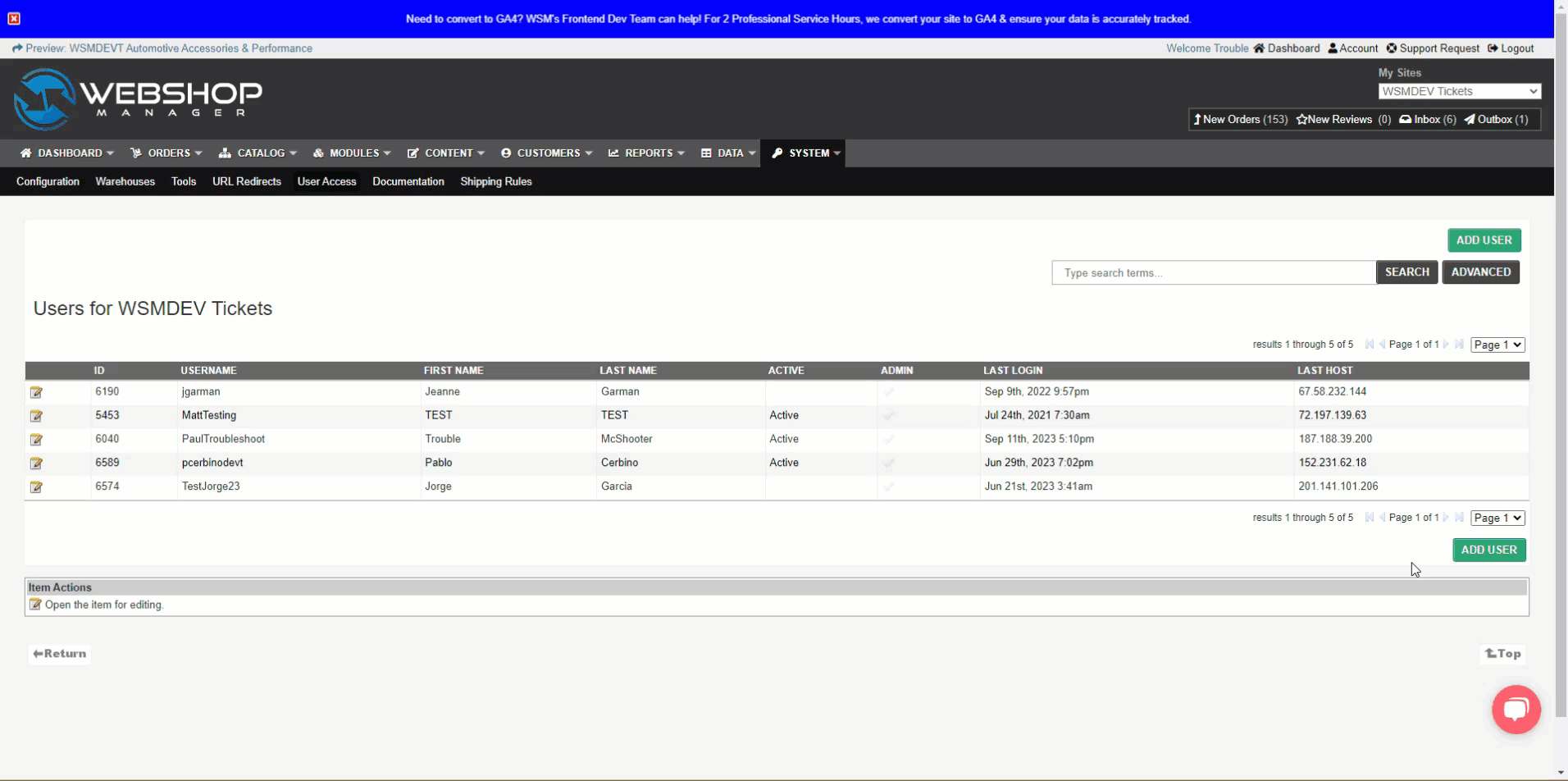This screenshot has height=781, width=1568.
Task: Open Advanced search
Action: 1480,272
